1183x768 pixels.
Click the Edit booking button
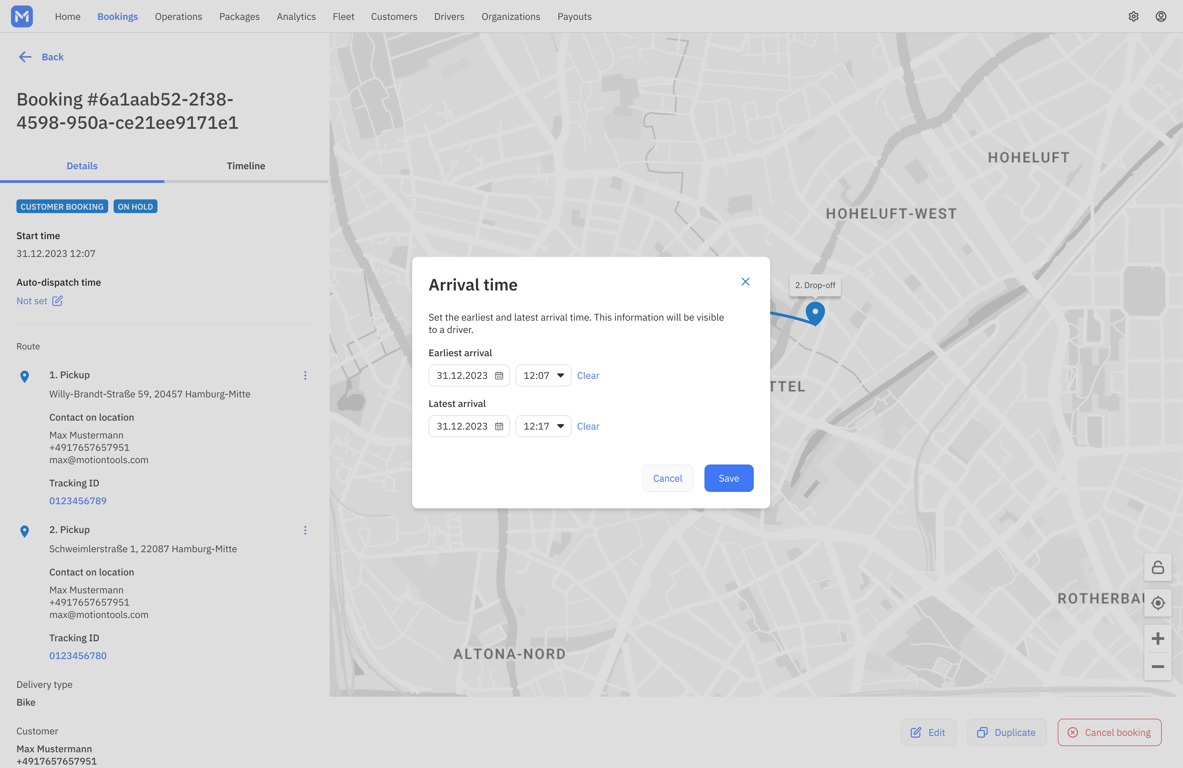pyautogui.click(x=928, y=733)
